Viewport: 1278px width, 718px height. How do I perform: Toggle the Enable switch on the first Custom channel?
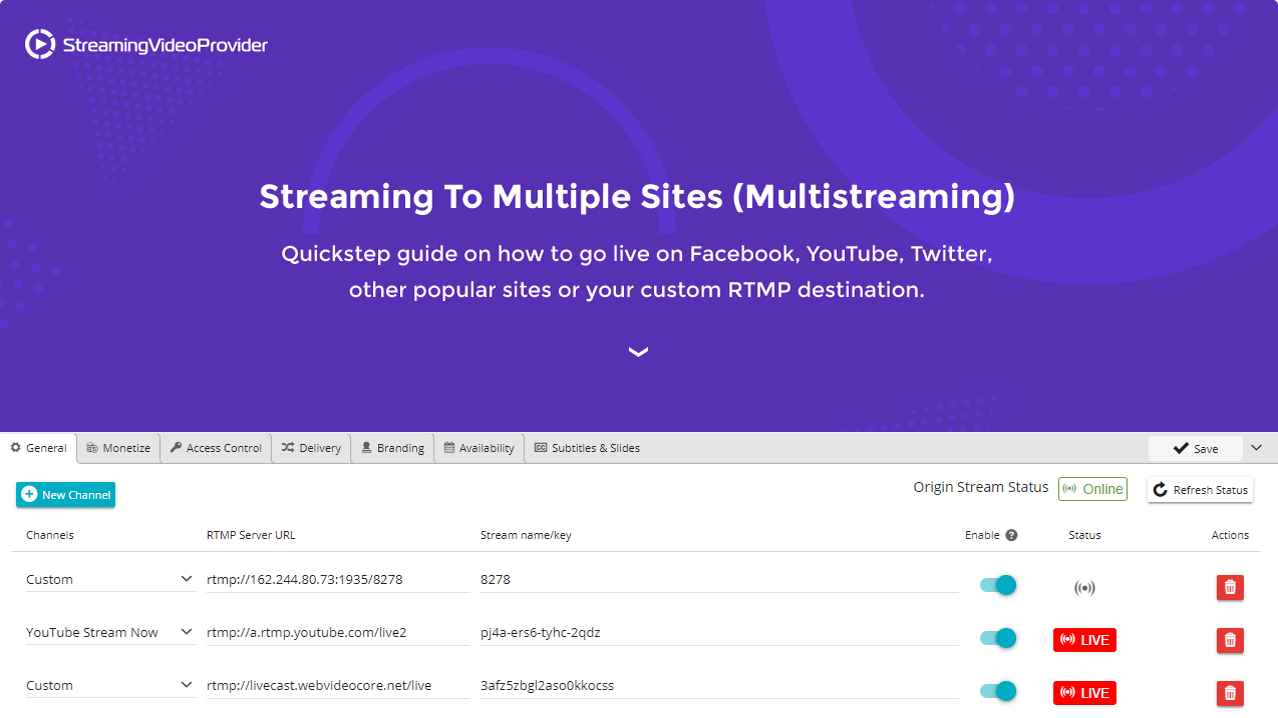click(996, 585)
